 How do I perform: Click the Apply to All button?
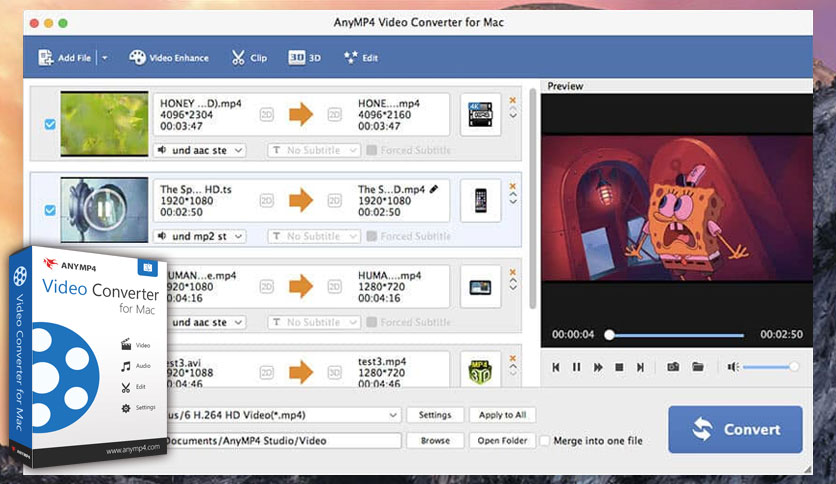click(502, 415)
